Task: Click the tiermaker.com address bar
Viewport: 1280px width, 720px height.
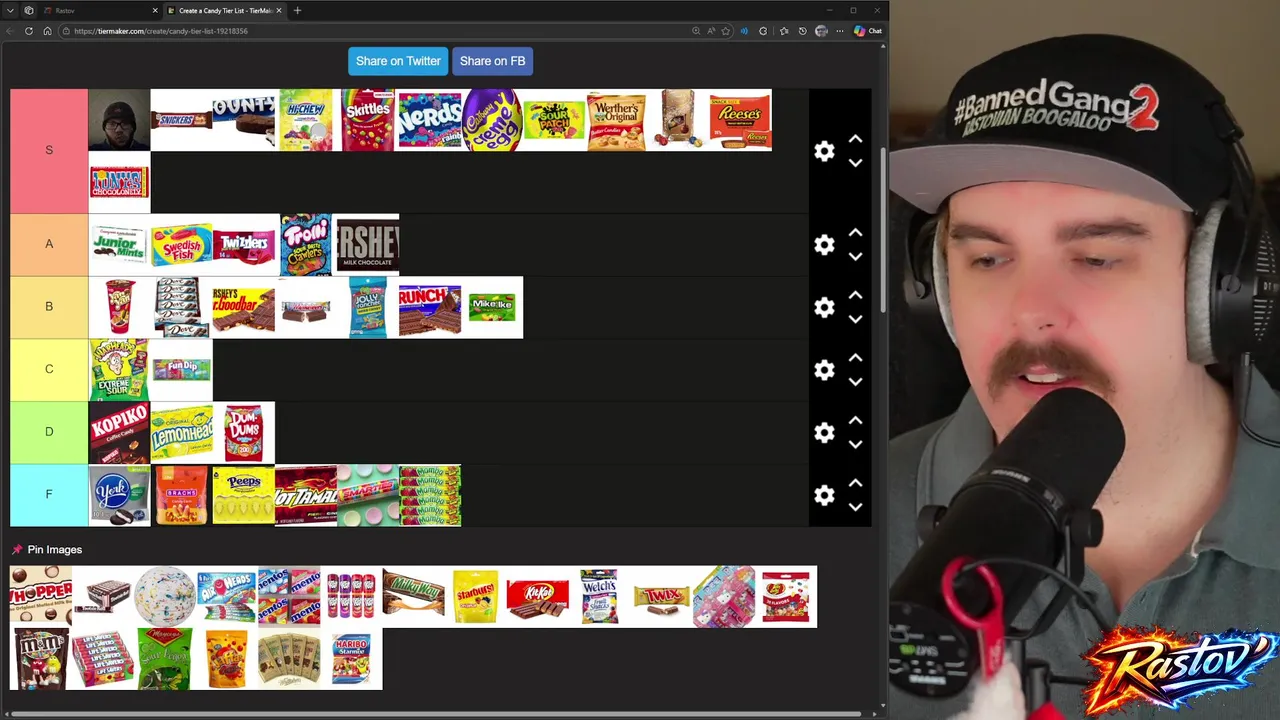Action: 375,31
